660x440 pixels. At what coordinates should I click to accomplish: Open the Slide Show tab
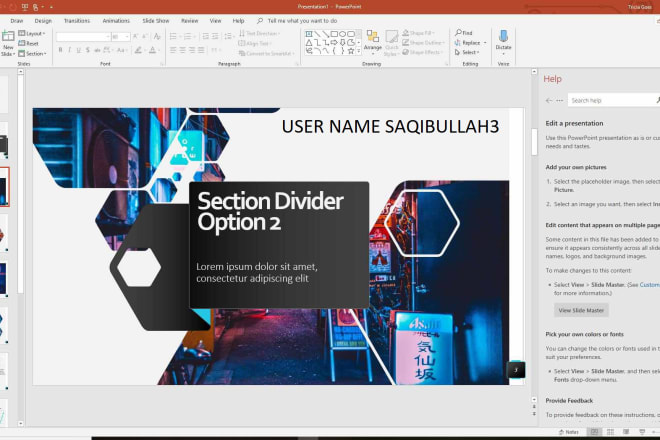(155, 21)
